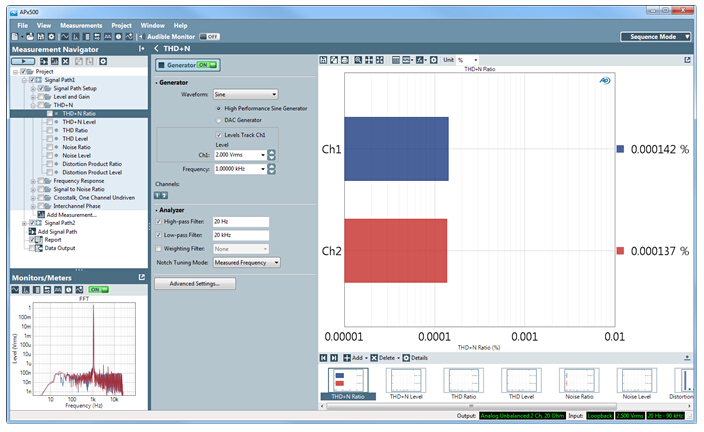
Task: Open the Sequence Mode dropdown
Action: click(655, 37)
